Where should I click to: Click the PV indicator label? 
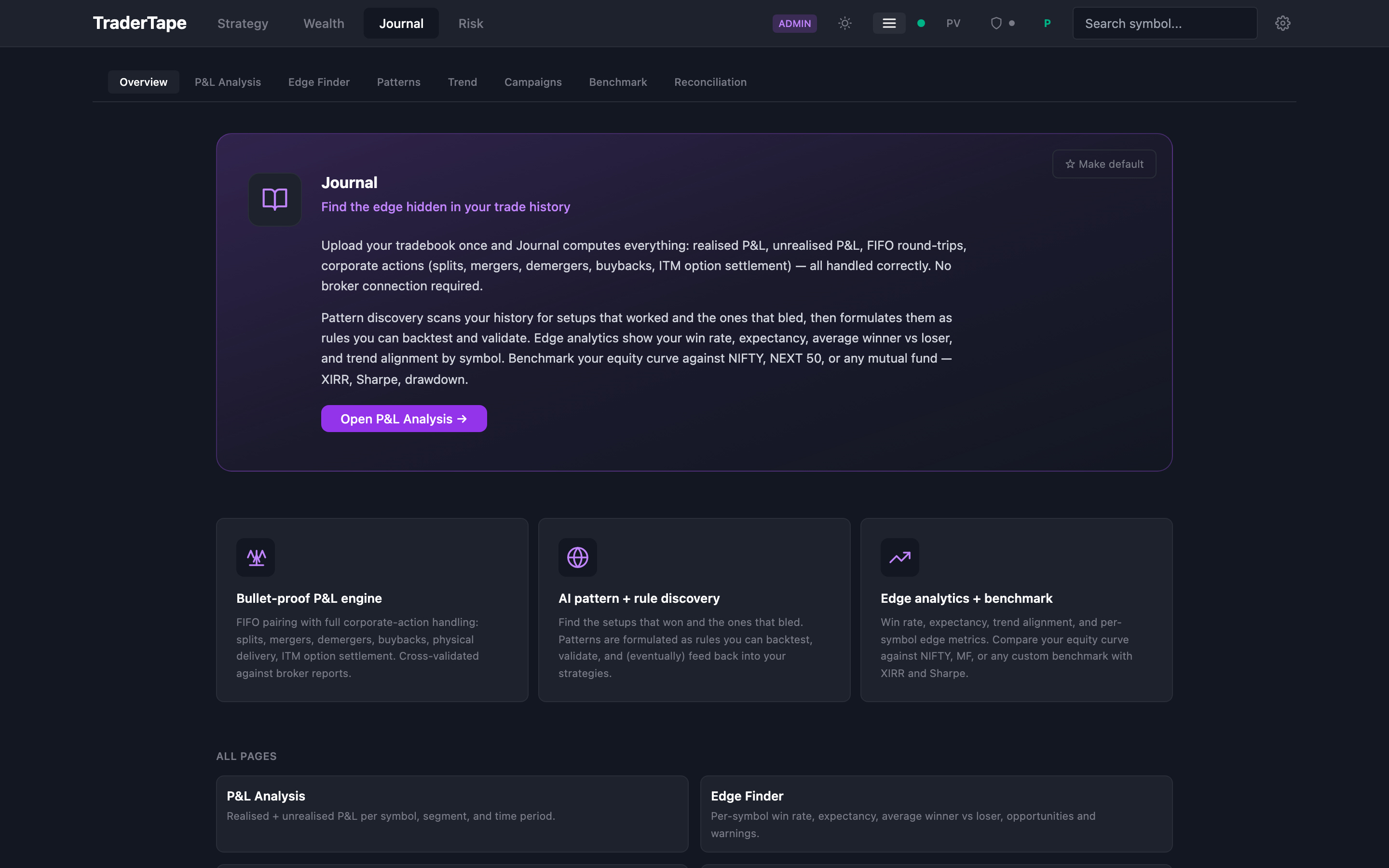953,24
